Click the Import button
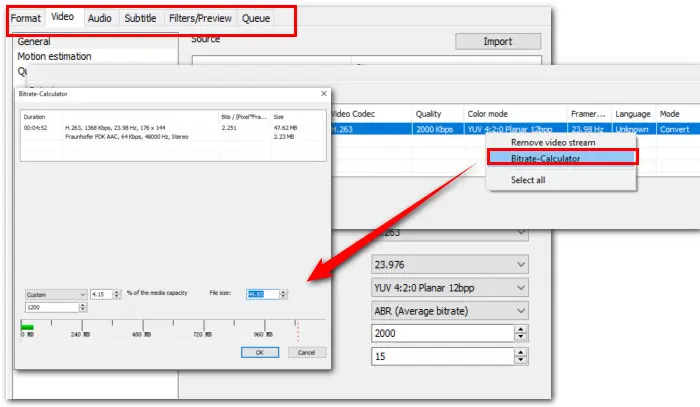 tap(498, 41)
